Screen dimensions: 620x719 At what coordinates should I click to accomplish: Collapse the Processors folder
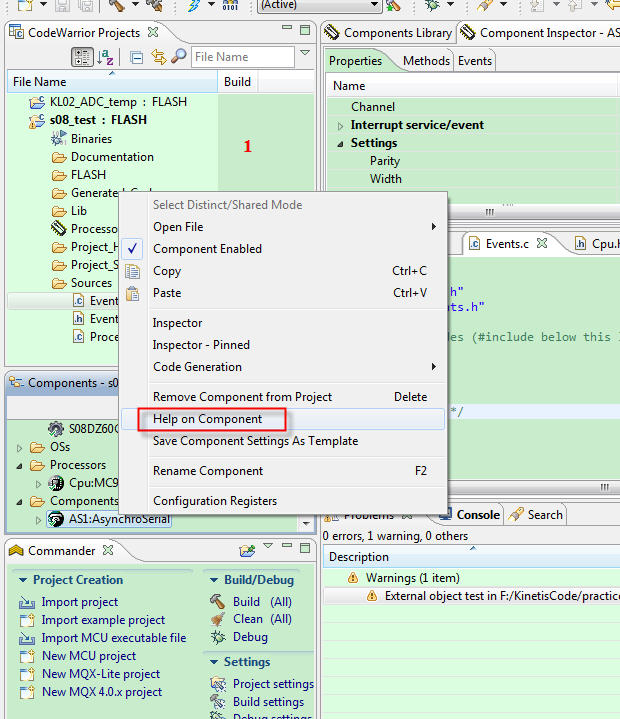point(19,466)
